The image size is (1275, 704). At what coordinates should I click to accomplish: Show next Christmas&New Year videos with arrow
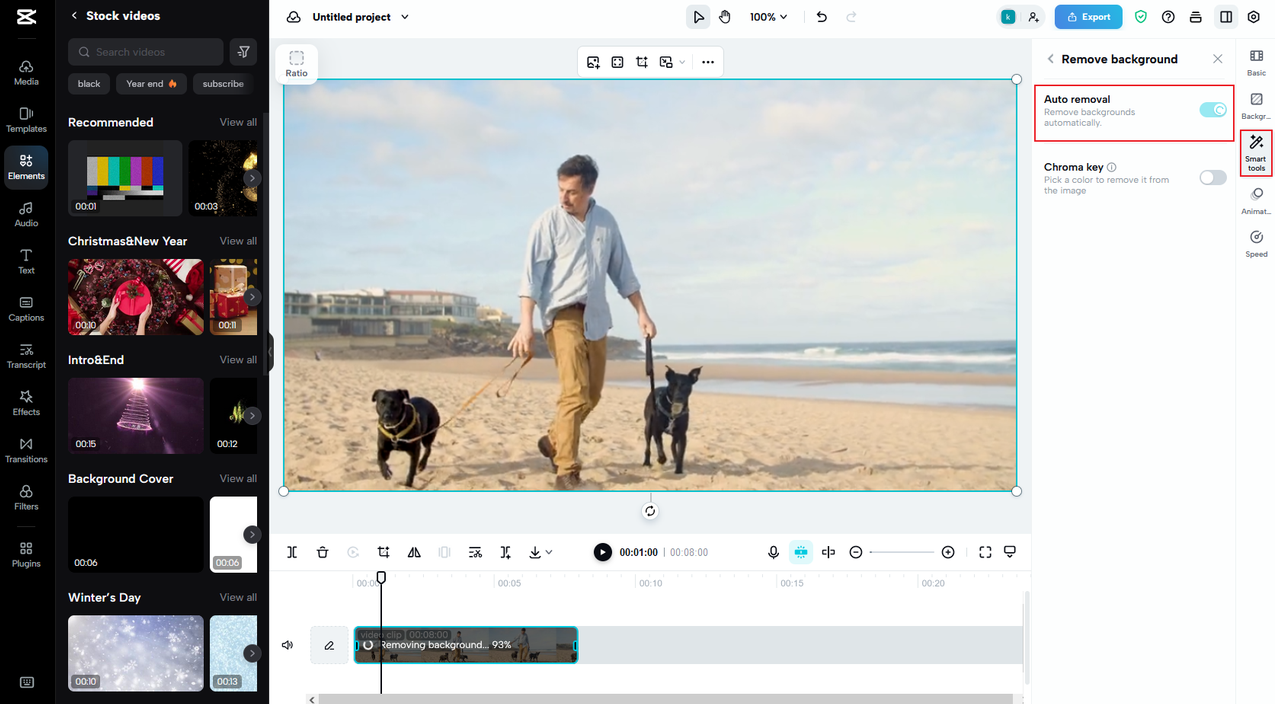click(x=252, y=297)
